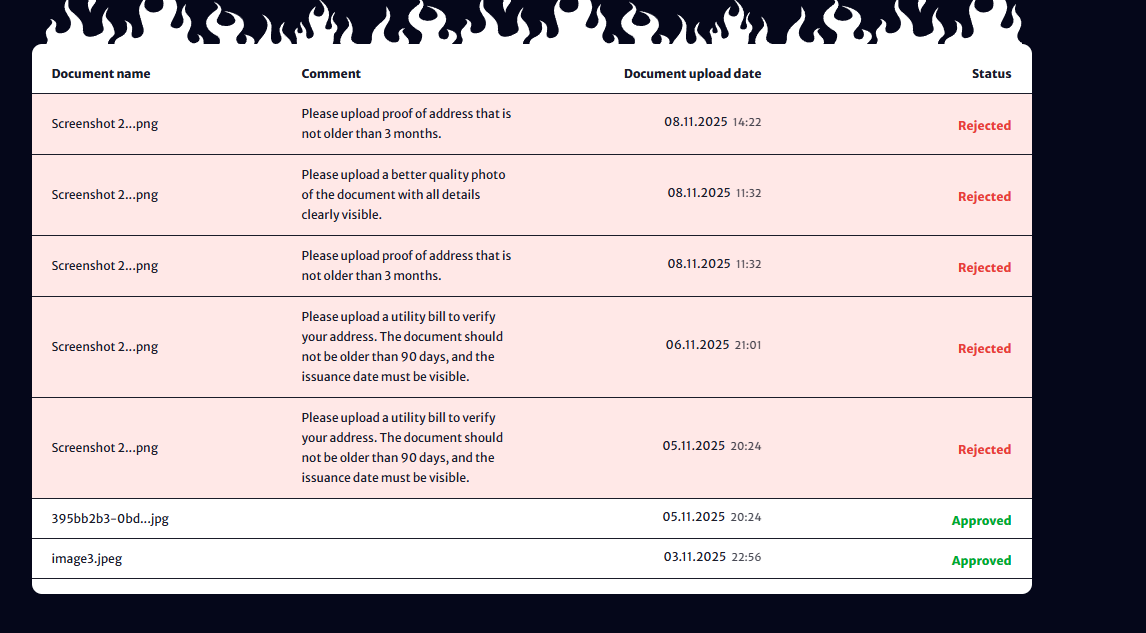Click the "Status" column header
Viewport: 1146px width, 633px height.
point(991,74)
